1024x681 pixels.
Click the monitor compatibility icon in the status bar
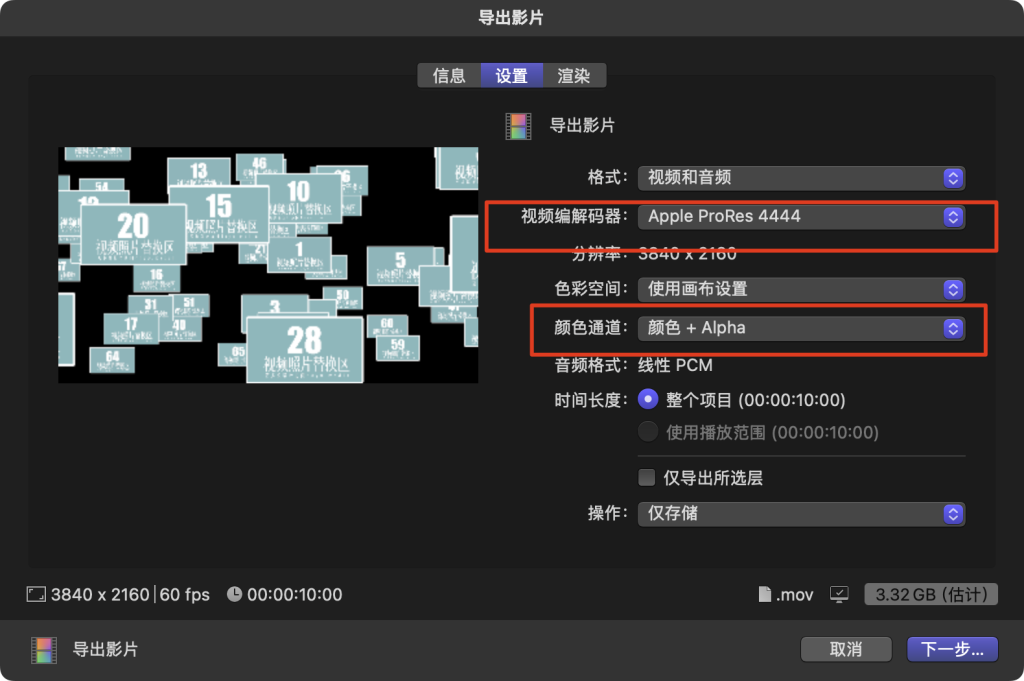(839, 595)
